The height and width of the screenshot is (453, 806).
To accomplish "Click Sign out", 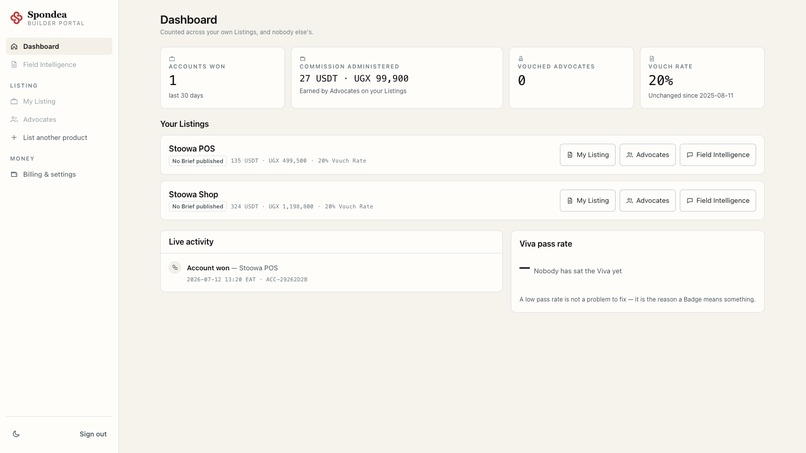I will (x=93, y=434).
